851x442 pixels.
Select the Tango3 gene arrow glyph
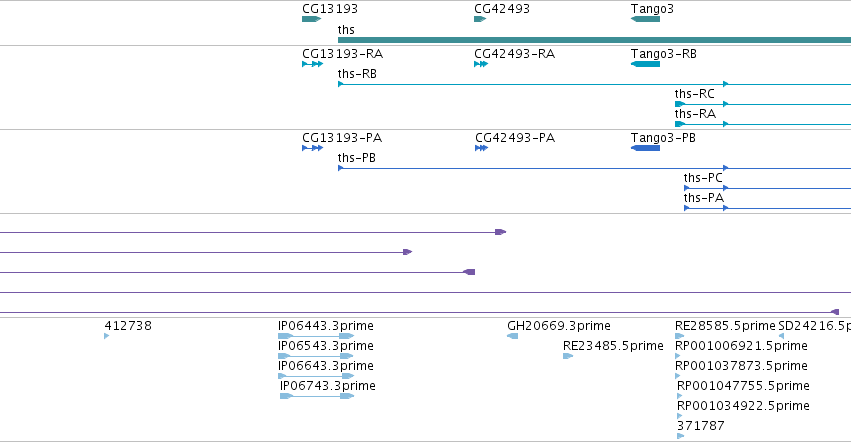tap(645, 19)
